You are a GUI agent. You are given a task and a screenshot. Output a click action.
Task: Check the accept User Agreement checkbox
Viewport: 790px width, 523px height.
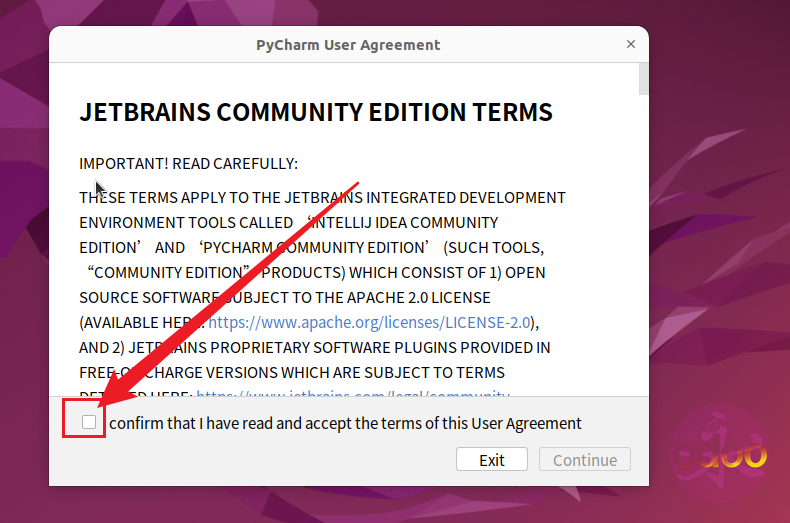click(89, 422)
